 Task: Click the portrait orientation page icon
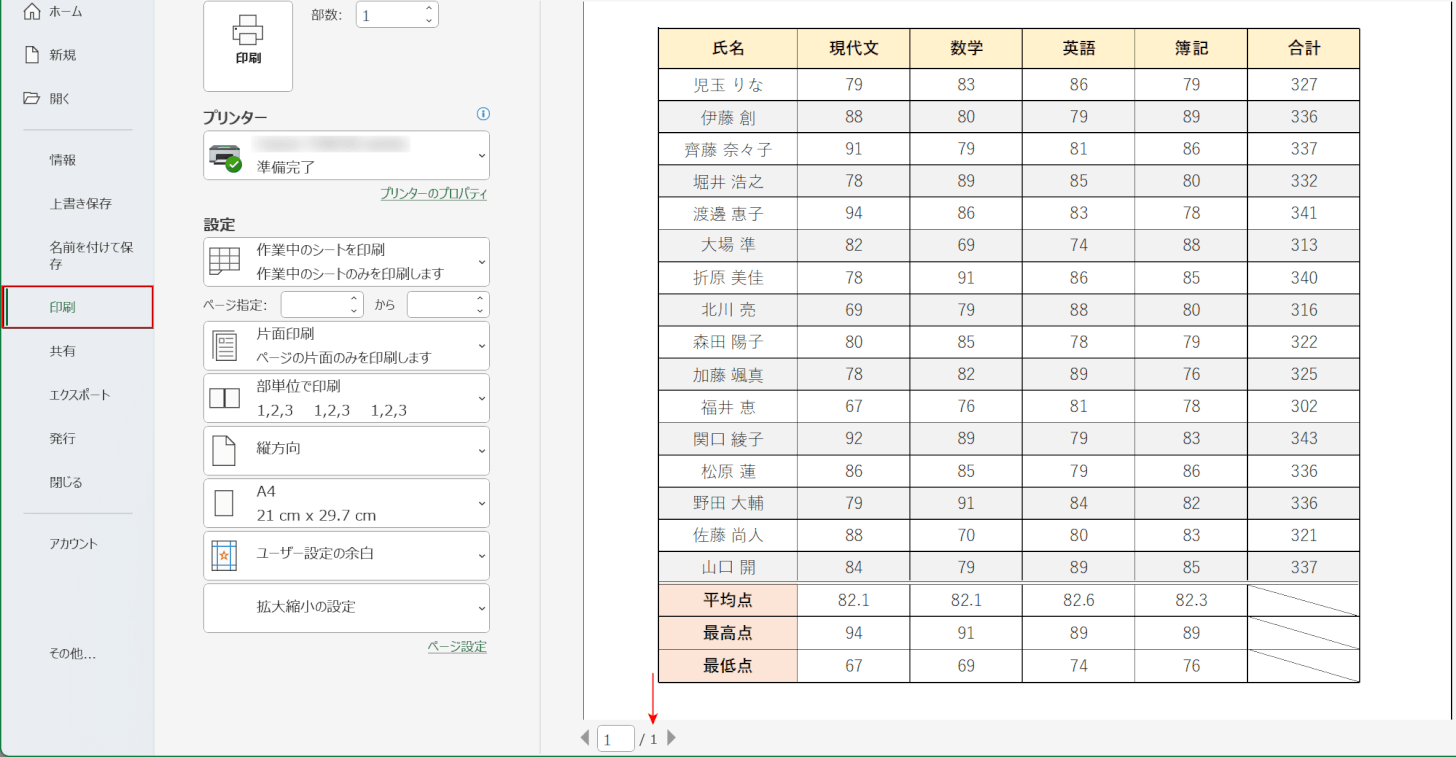point(224,451)
